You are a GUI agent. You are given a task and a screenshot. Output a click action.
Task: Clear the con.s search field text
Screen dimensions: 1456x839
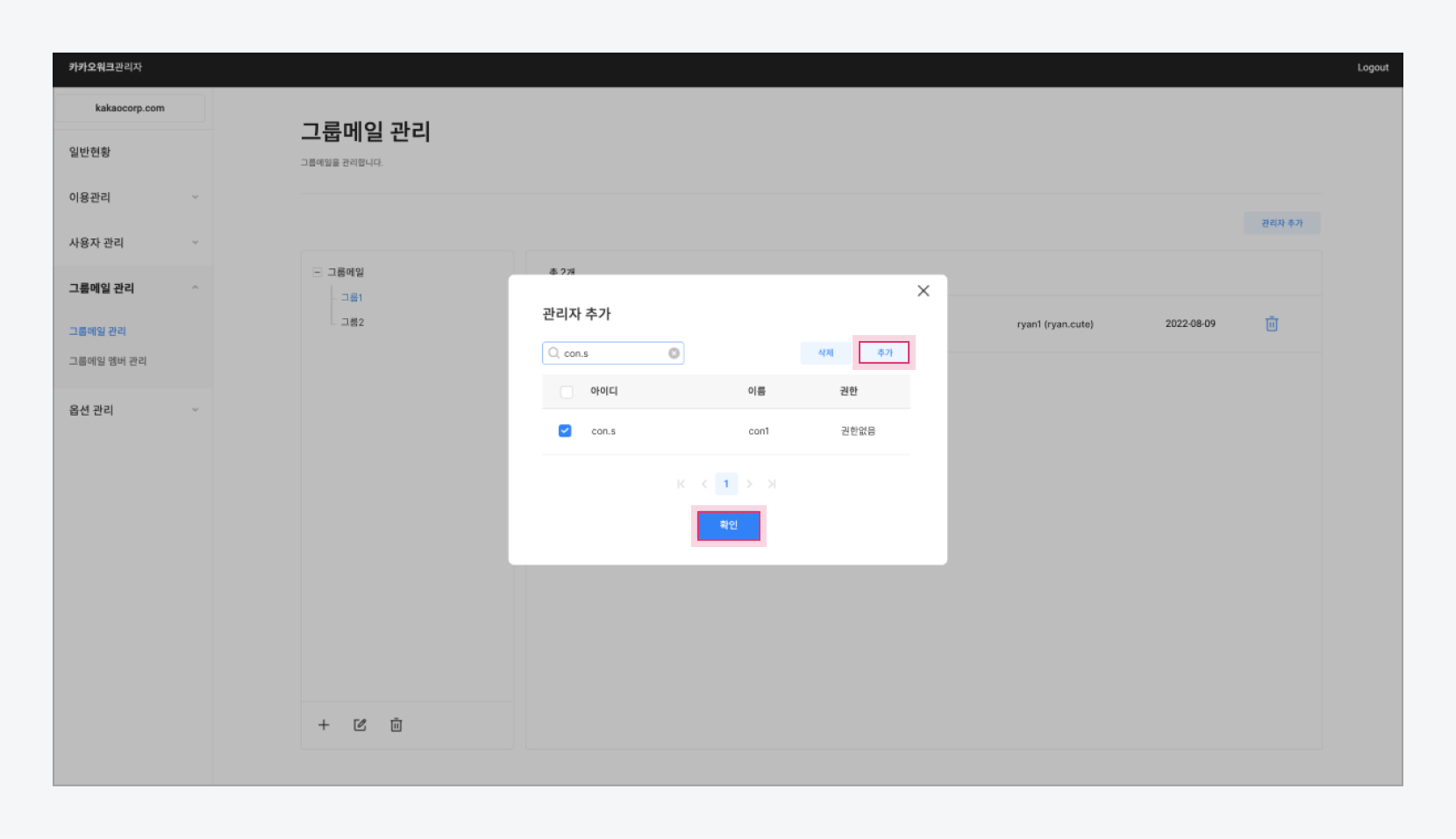pos(674,353)
